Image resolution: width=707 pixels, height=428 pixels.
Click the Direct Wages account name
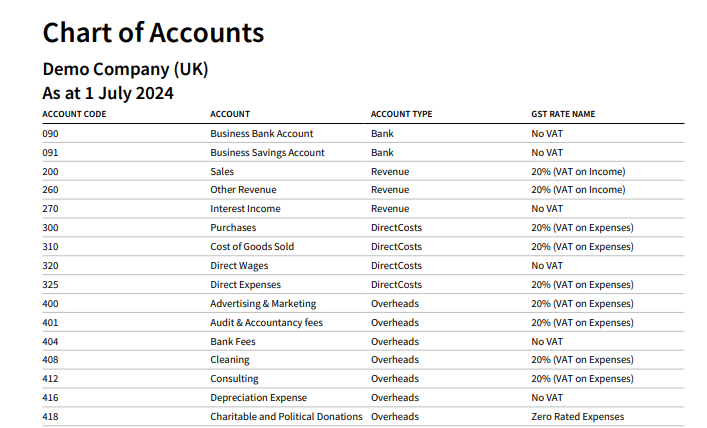[x=239, y=266]
